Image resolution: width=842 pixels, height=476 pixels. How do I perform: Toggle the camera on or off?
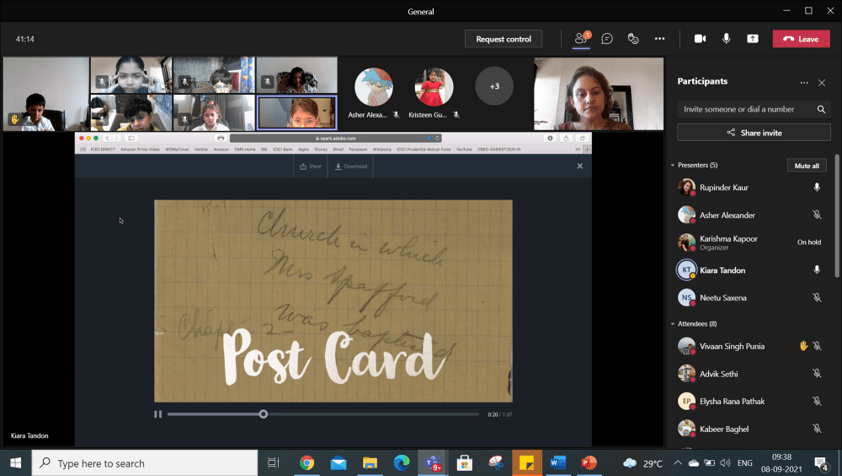coord(700,39)
